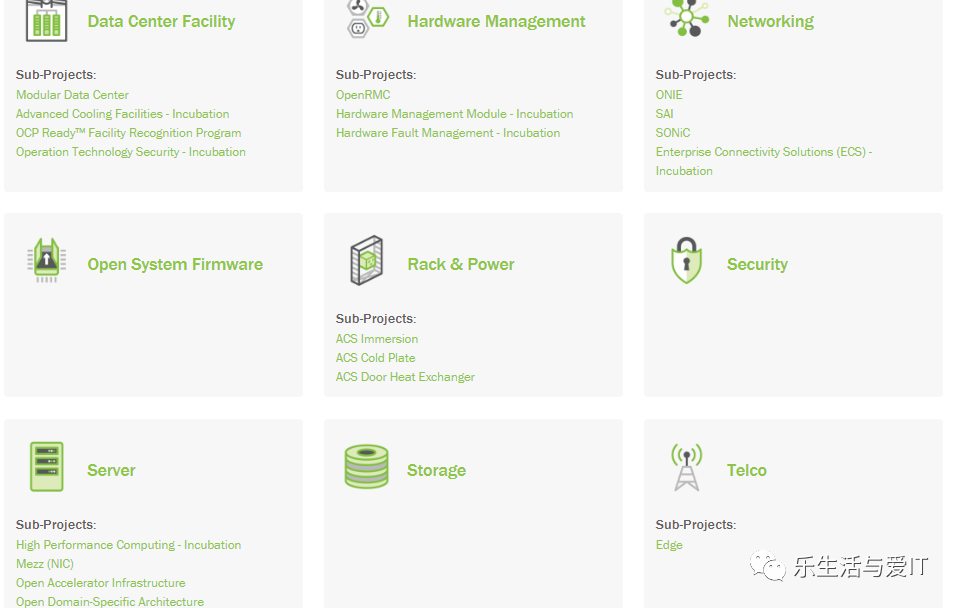
Task: Click the Data Center Facility rack icon
Action: pyautogui.click(x=46, y=21)
